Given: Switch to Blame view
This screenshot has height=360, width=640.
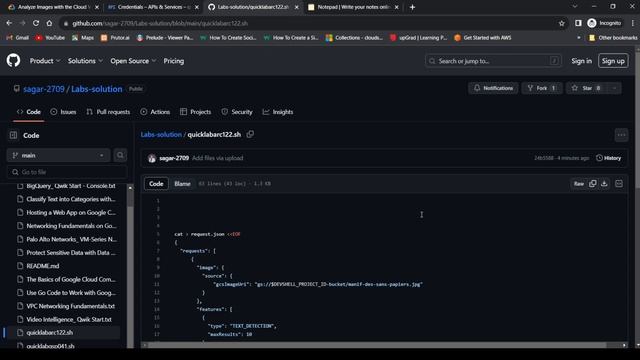Looking at the screenshot, I should click(182, 184).
